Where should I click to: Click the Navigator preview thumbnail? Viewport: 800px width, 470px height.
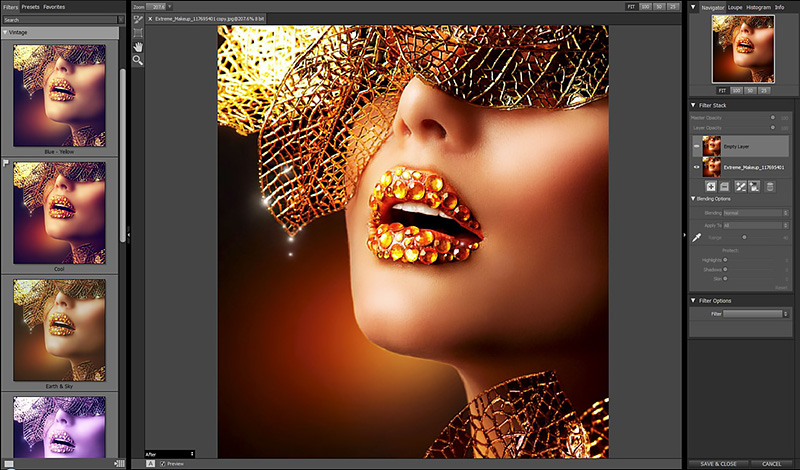[x=743, y=48]
